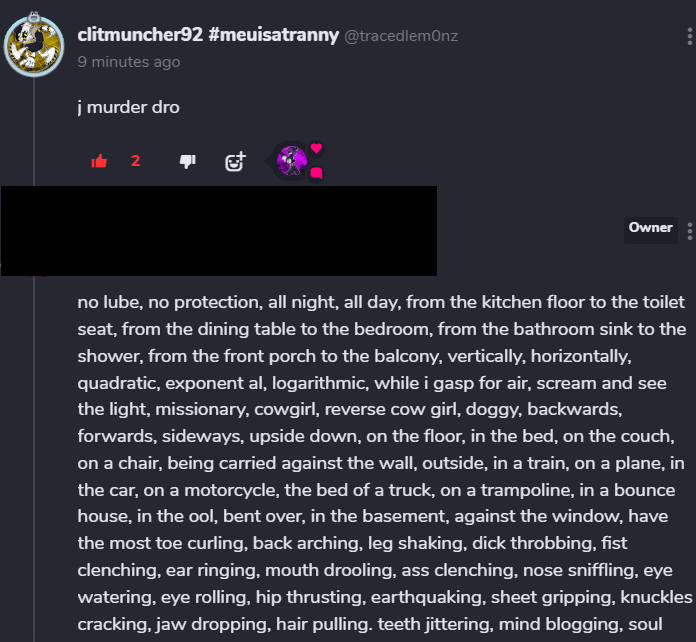Click the pink heart reaction badge

point(316,148)
